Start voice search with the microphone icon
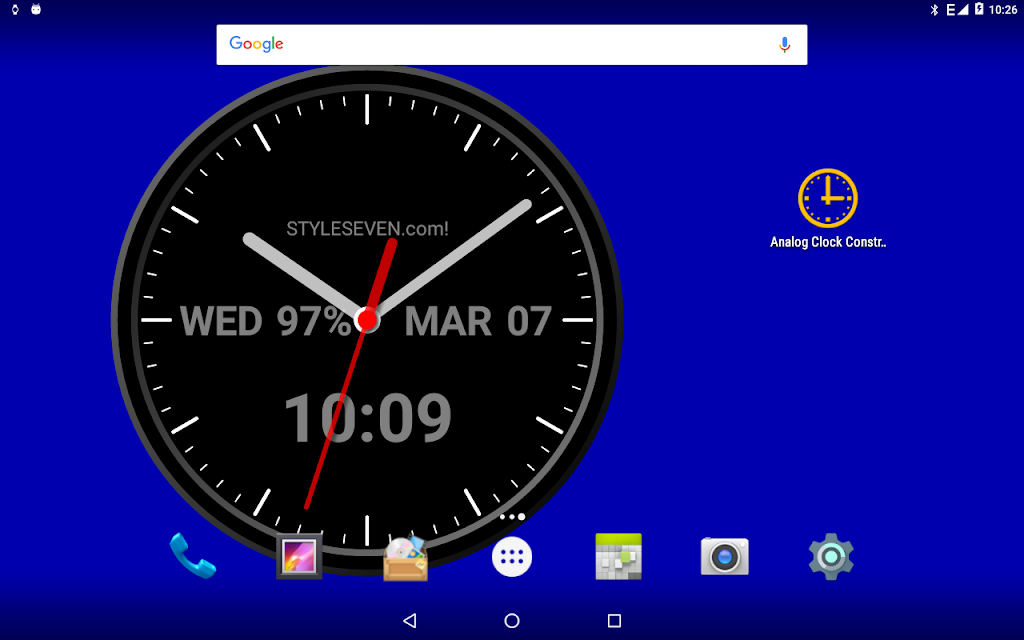The width and height of the screenshot is (1024, 640). point(784,44)
